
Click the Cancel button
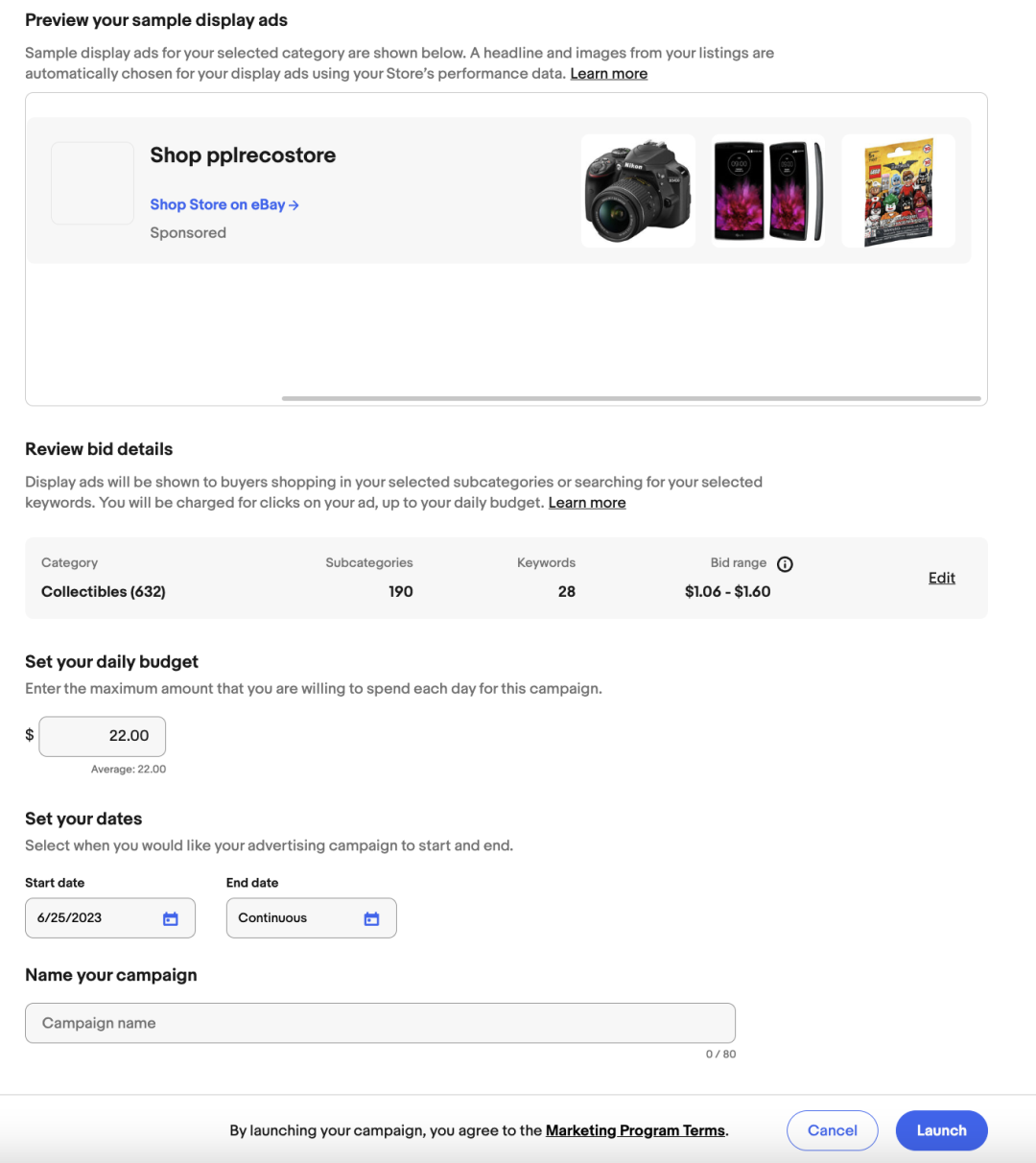[x=832, y=1130]
